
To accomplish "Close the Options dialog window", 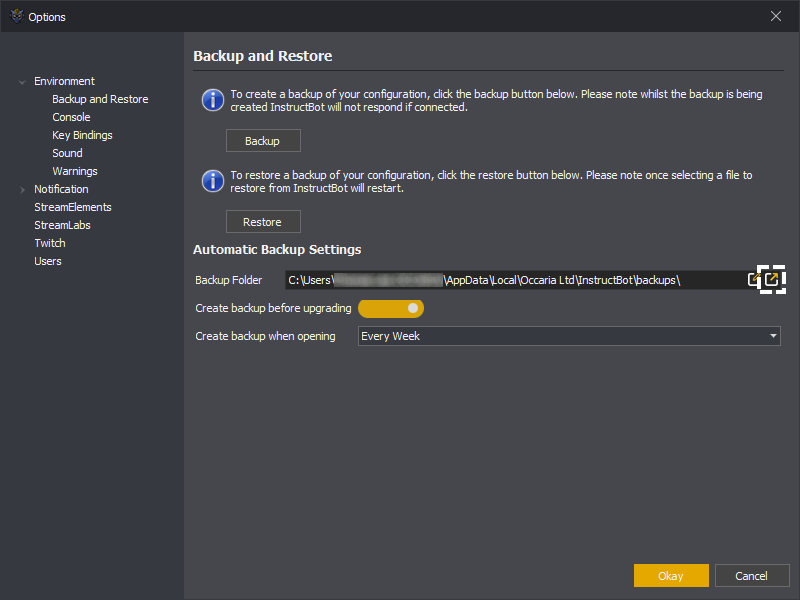I will [x=776, y=16].
